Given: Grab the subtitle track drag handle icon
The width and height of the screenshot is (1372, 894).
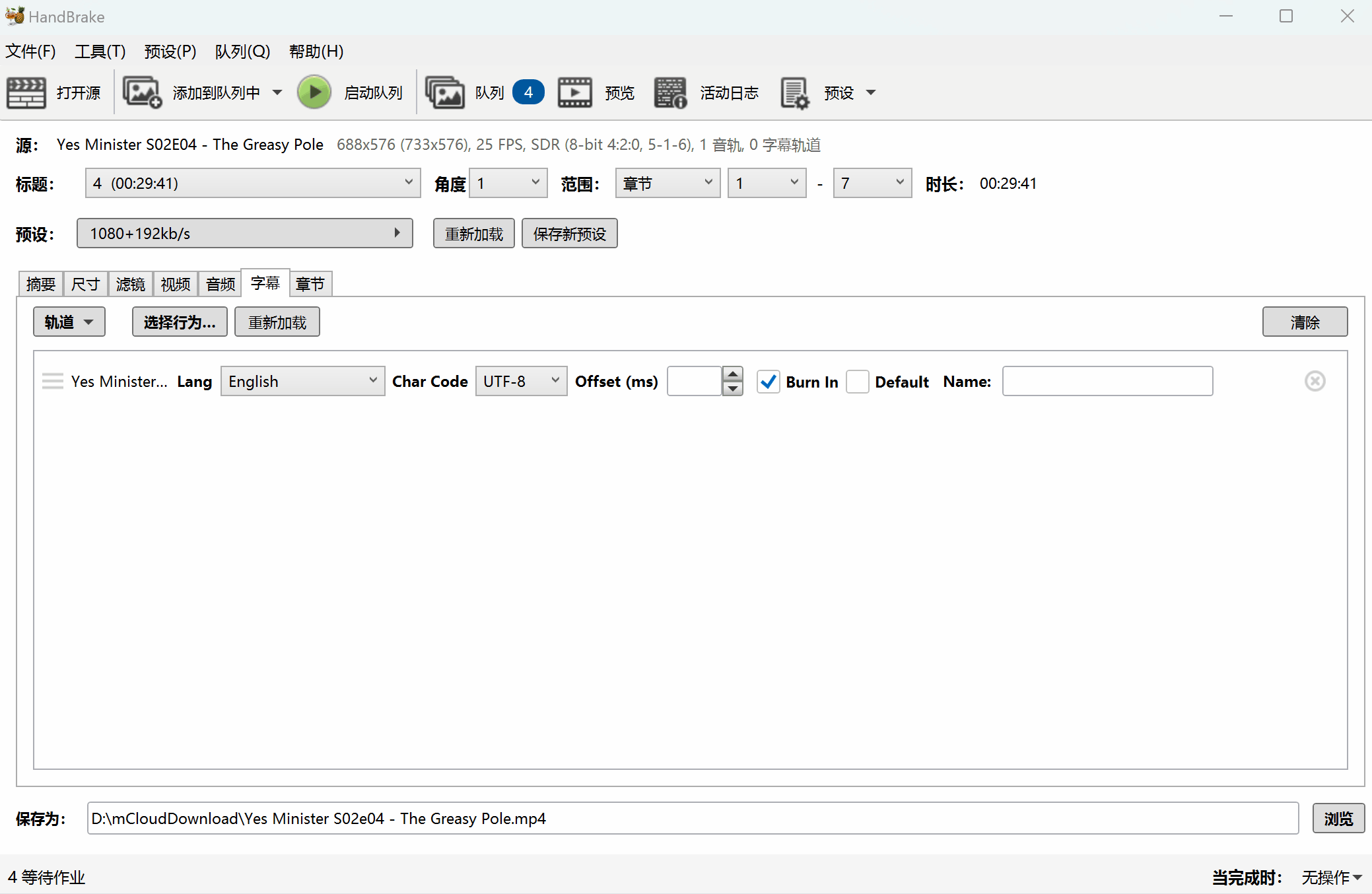Looking at the screenshot, I should point(52,381).
